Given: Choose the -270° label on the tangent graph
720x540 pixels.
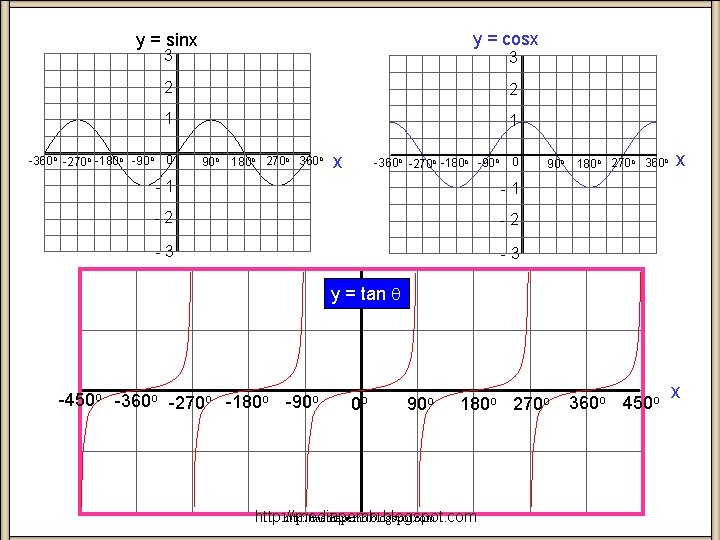Looking at the screenshot, I should tap(190, 403).
